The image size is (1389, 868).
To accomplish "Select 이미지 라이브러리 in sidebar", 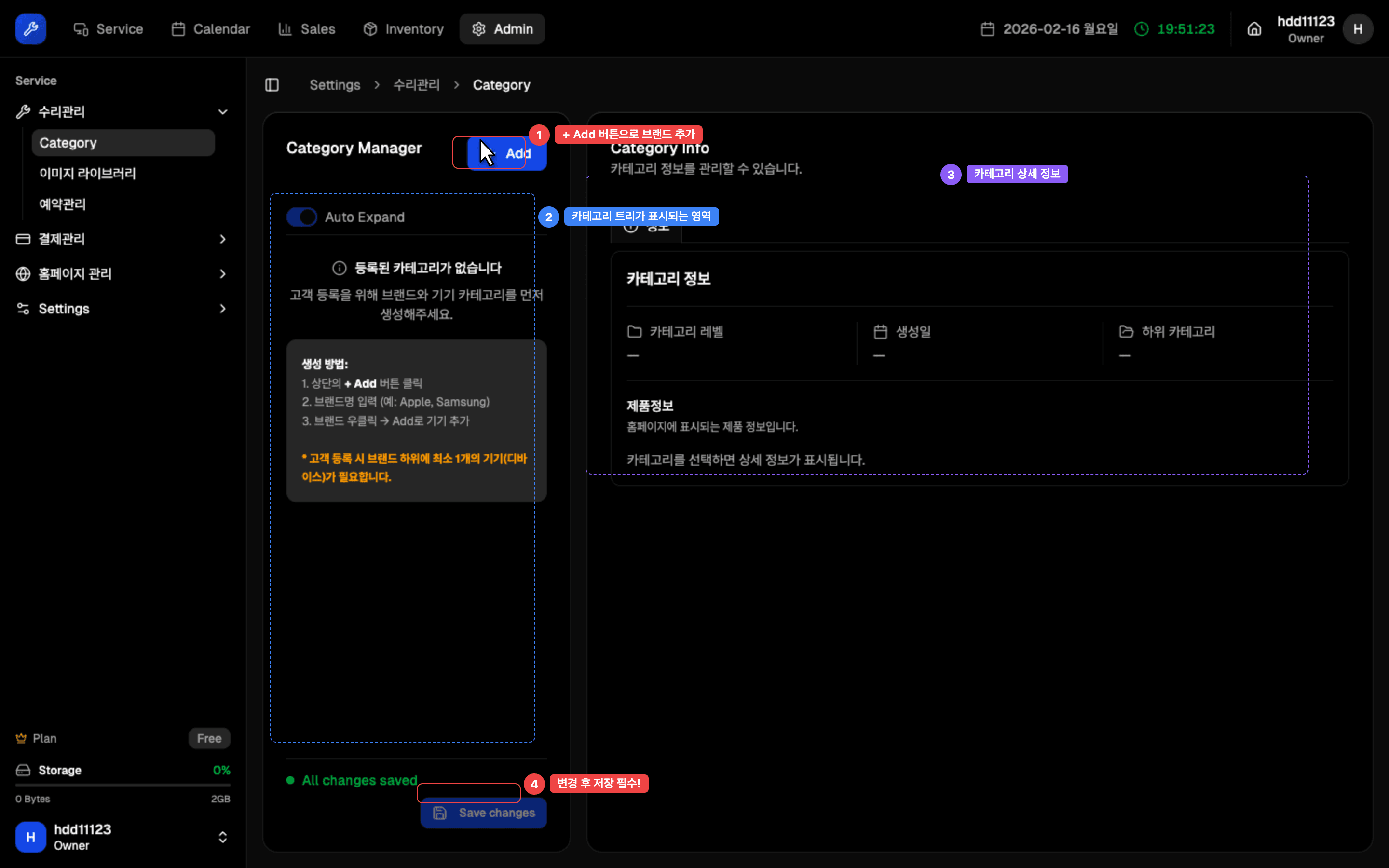I will click(87, 174).
